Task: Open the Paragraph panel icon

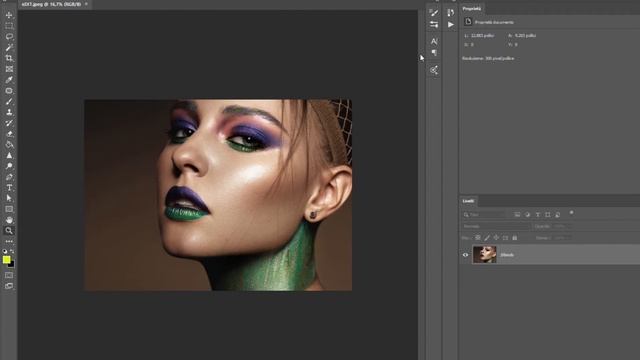Action: (434, 53)
